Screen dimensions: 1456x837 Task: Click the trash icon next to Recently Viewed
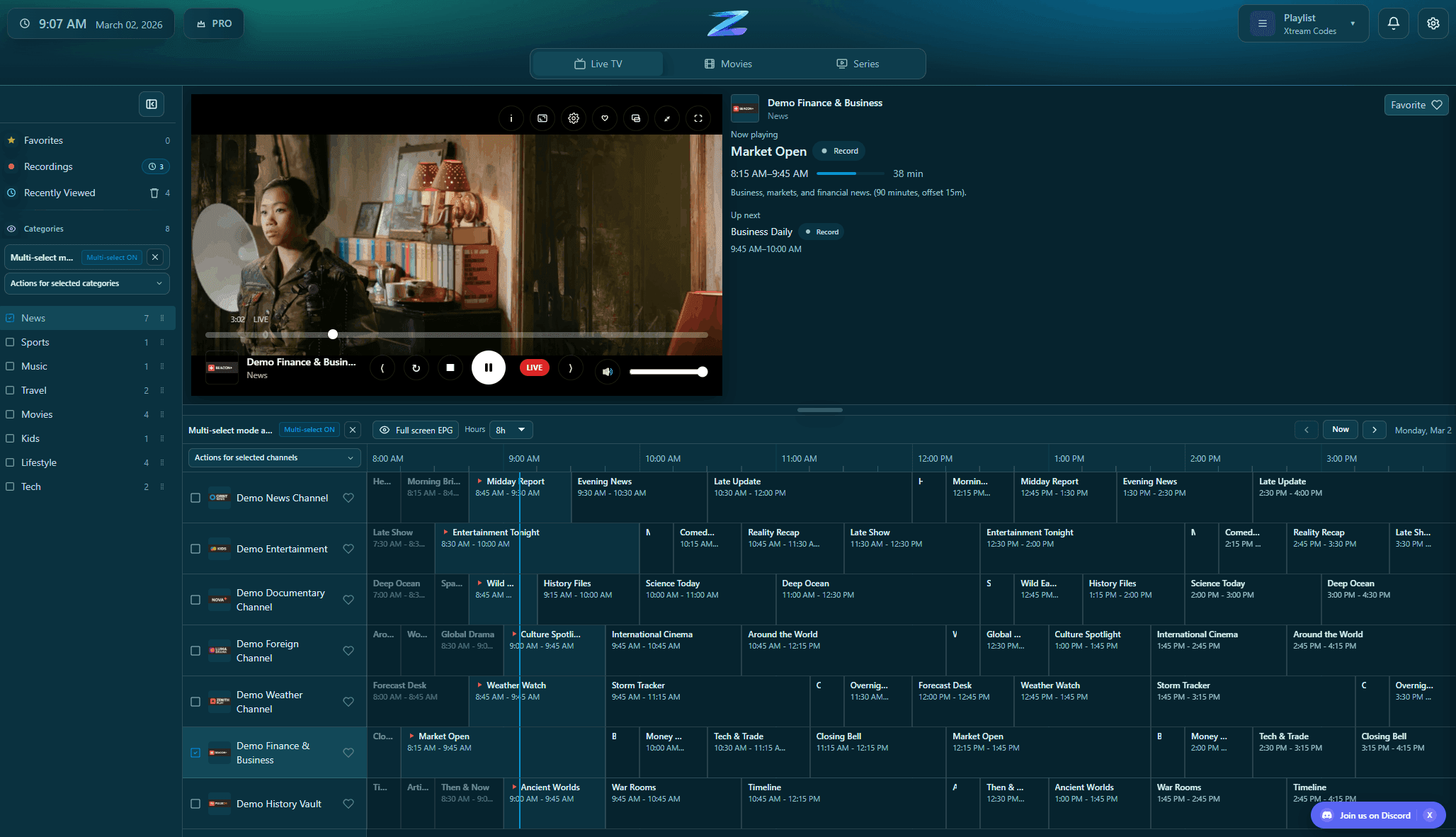pyautogui.click(x=154, y=193)
